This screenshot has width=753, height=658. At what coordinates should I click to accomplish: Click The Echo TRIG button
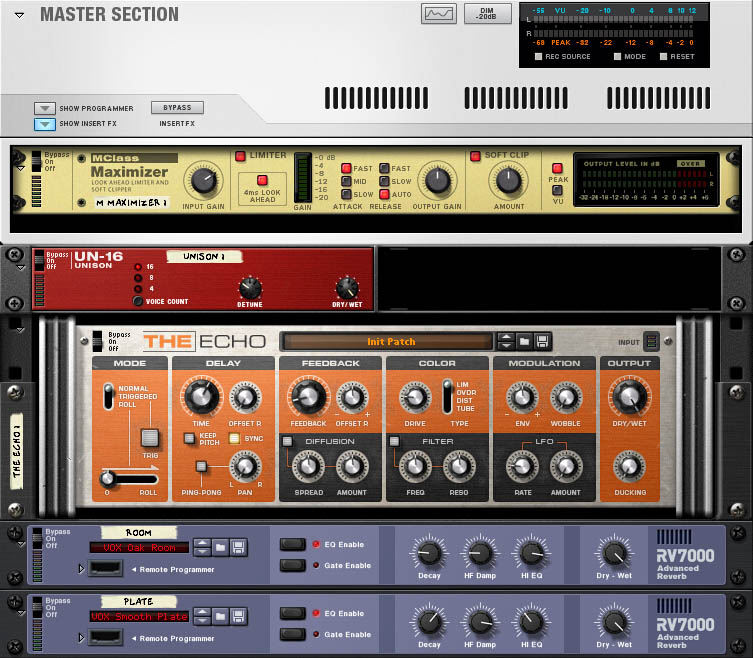(150, 438)
